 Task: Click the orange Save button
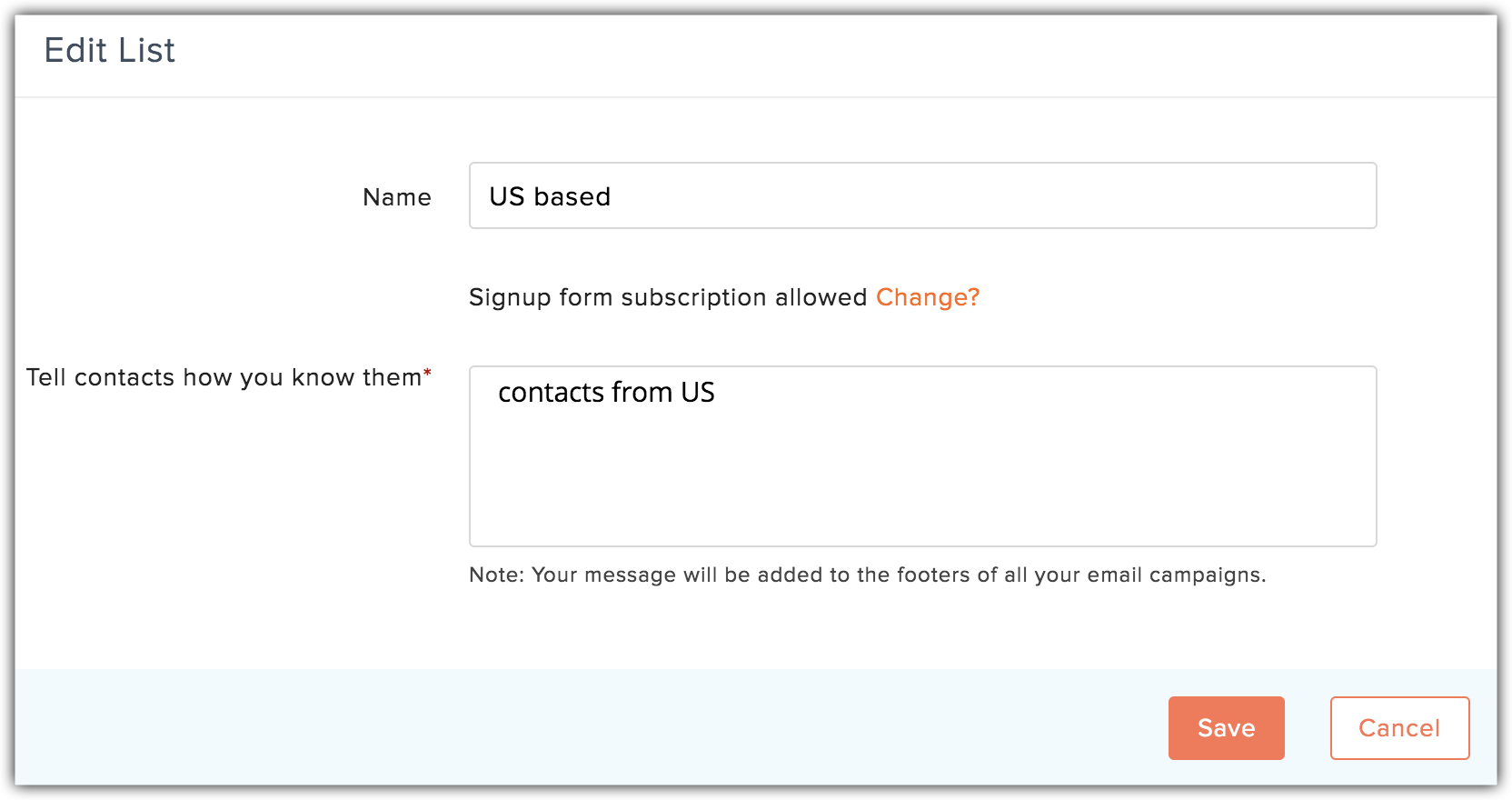[x=1226, y=727]
